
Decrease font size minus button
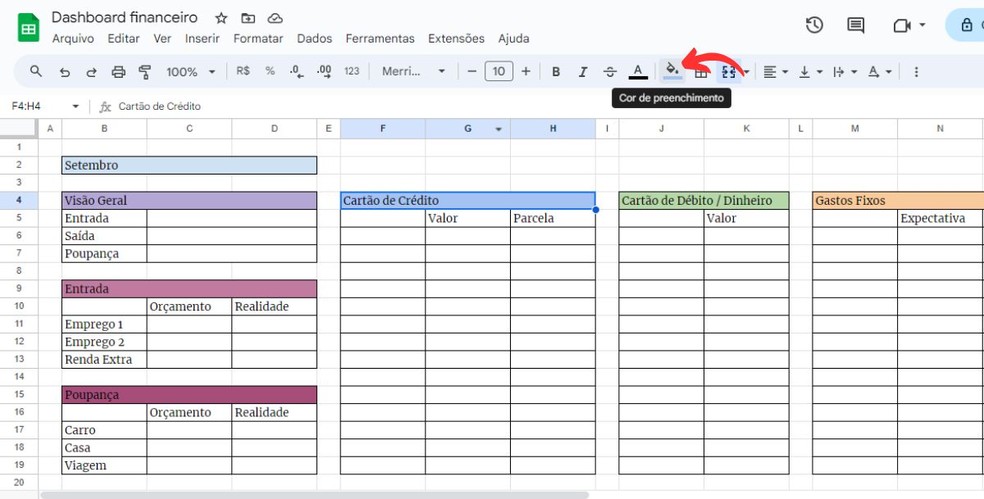click(x=472, y=72)
